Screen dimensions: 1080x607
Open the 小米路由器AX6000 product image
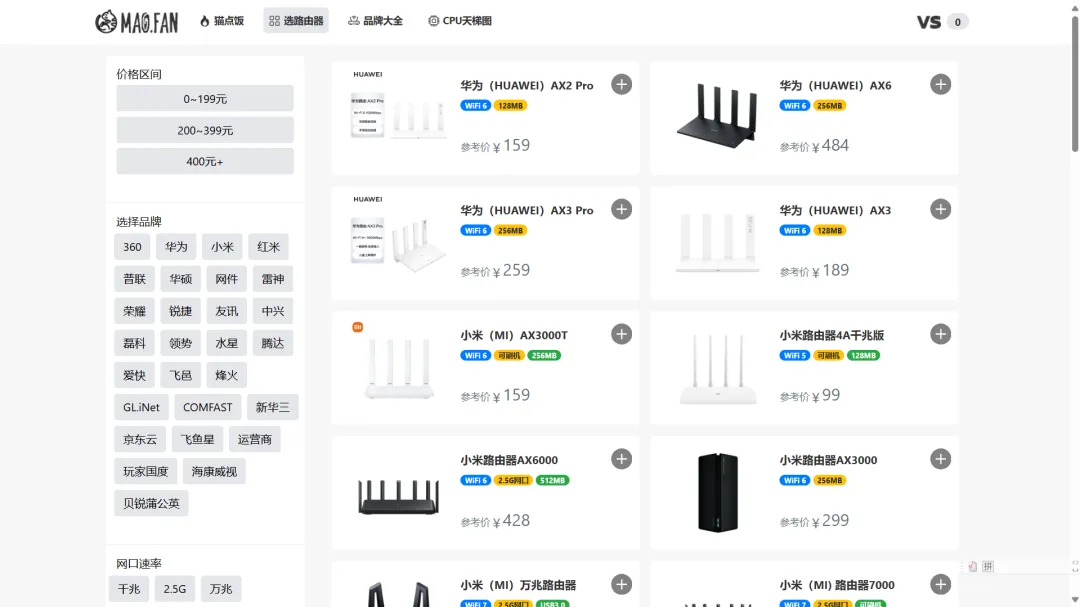point(398,497)
